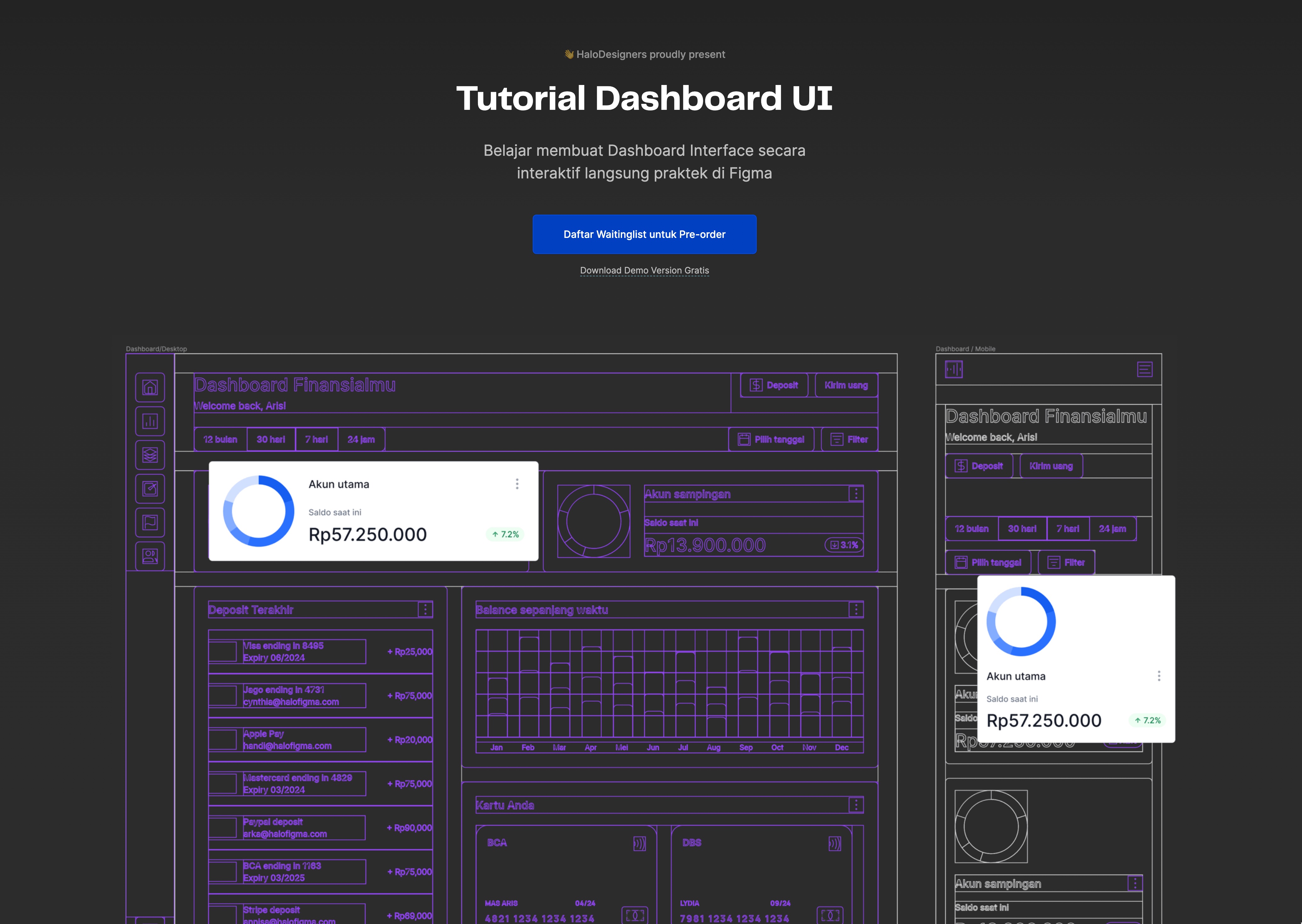The image size is (1302, 924).
Task: Click the blue donut chart on Akun utama card
Action: point(259,511)
